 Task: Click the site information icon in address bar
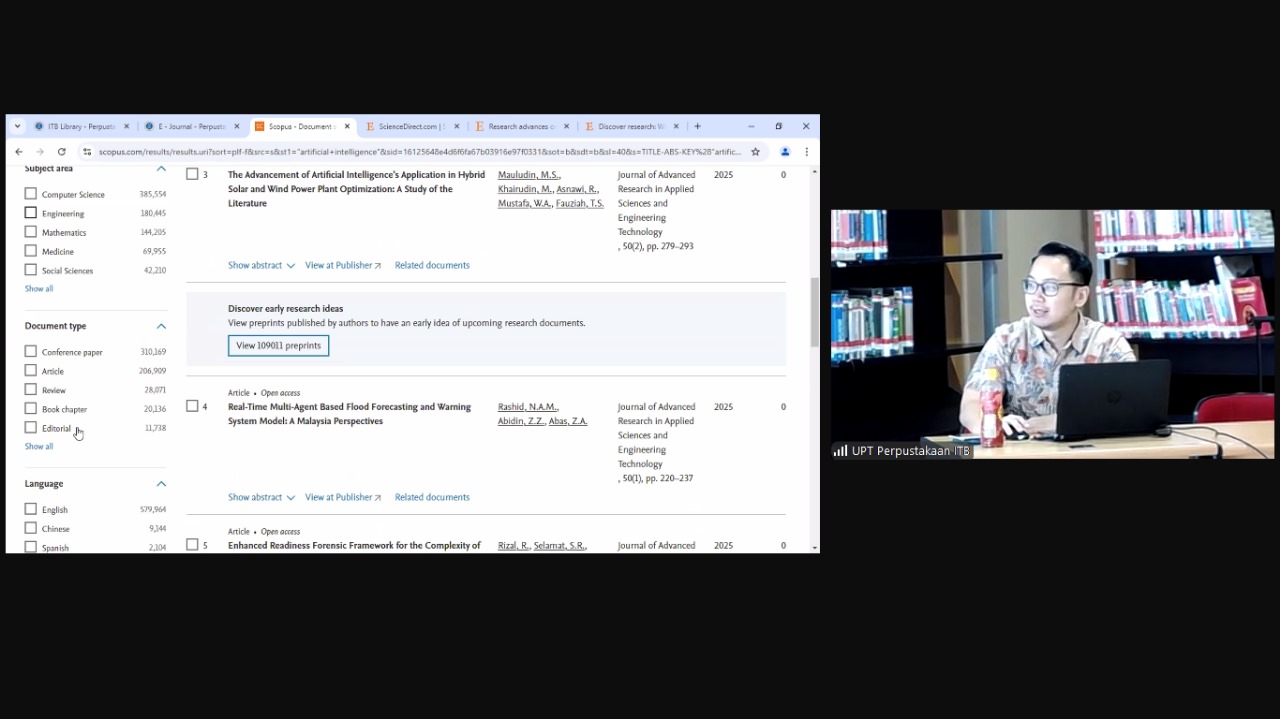[x=87, y=152]
